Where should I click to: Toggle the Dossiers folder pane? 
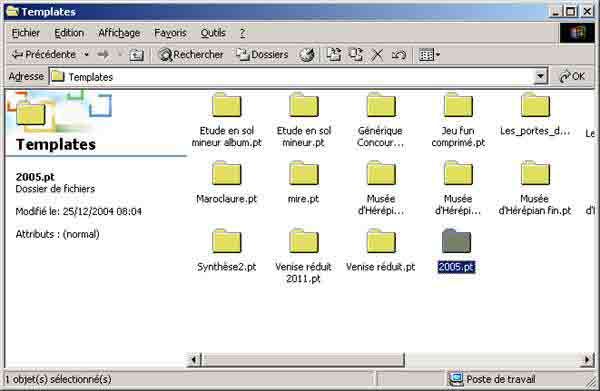tap(262, 55)
